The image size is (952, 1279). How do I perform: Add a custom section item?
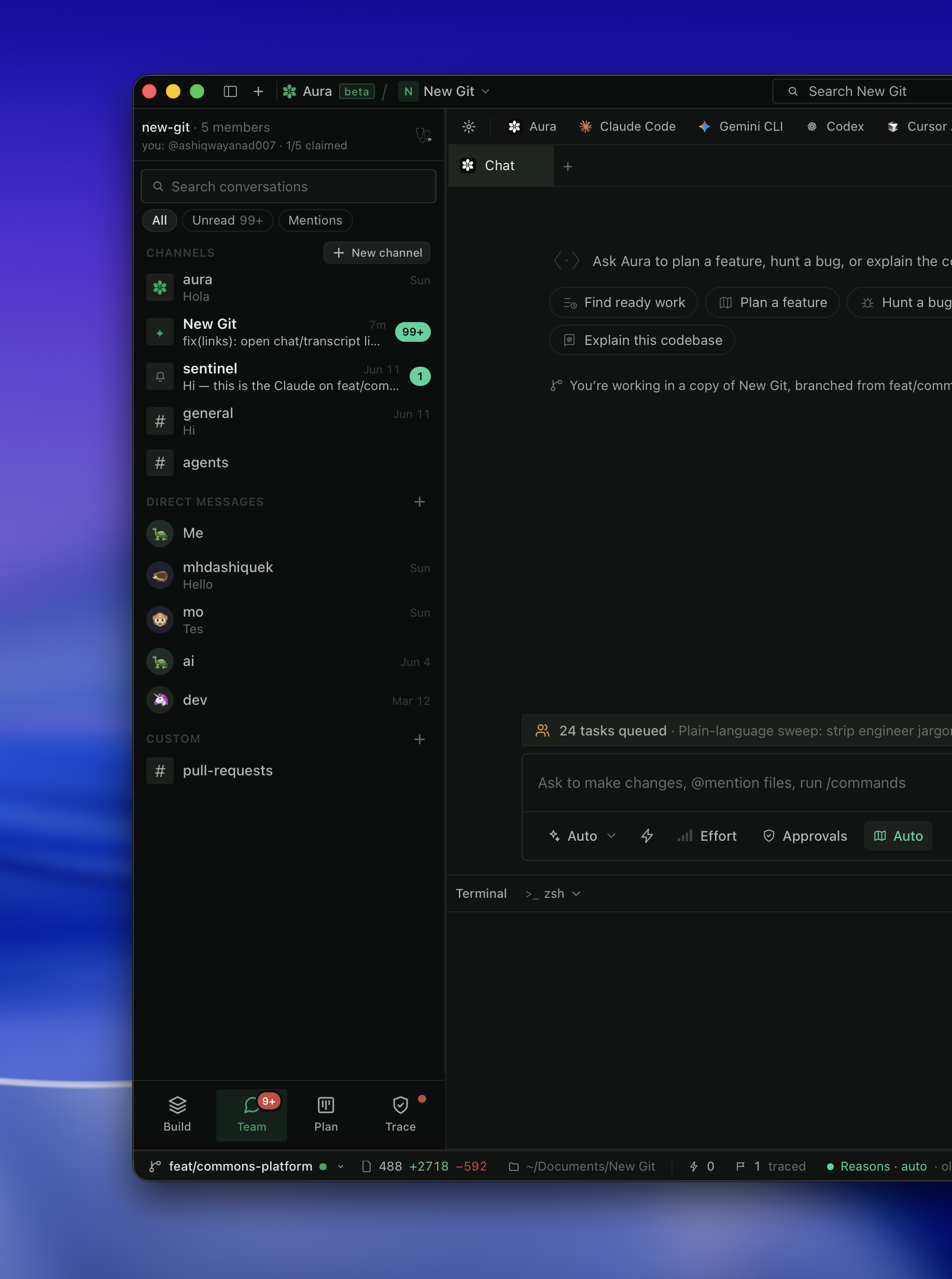(x=419, y=739)
